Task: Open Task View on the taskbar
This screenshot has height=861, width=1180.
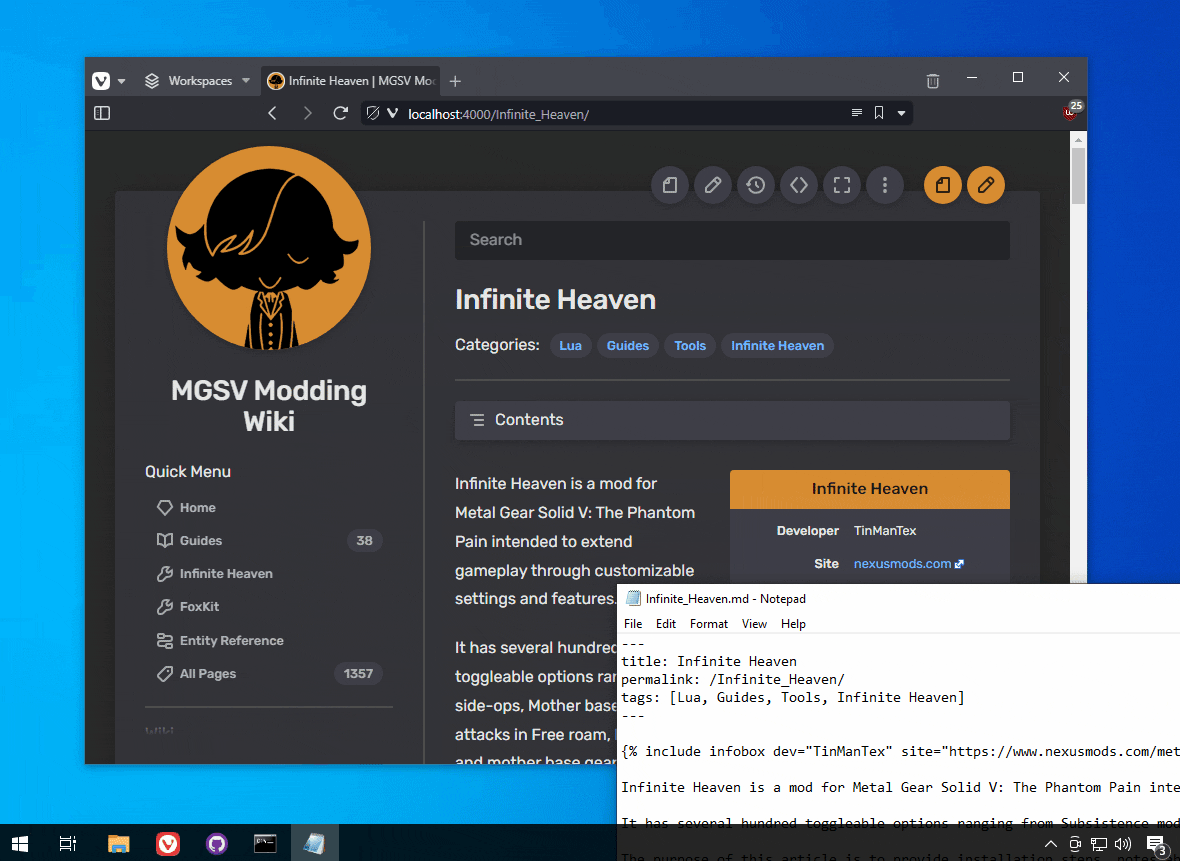Action: click(x=68, y=844)
